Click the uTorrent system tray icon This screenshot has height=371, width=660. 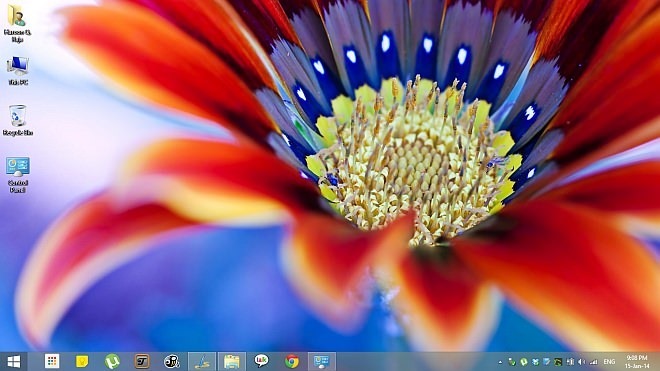pyautogui.click(x=524, y=362)
